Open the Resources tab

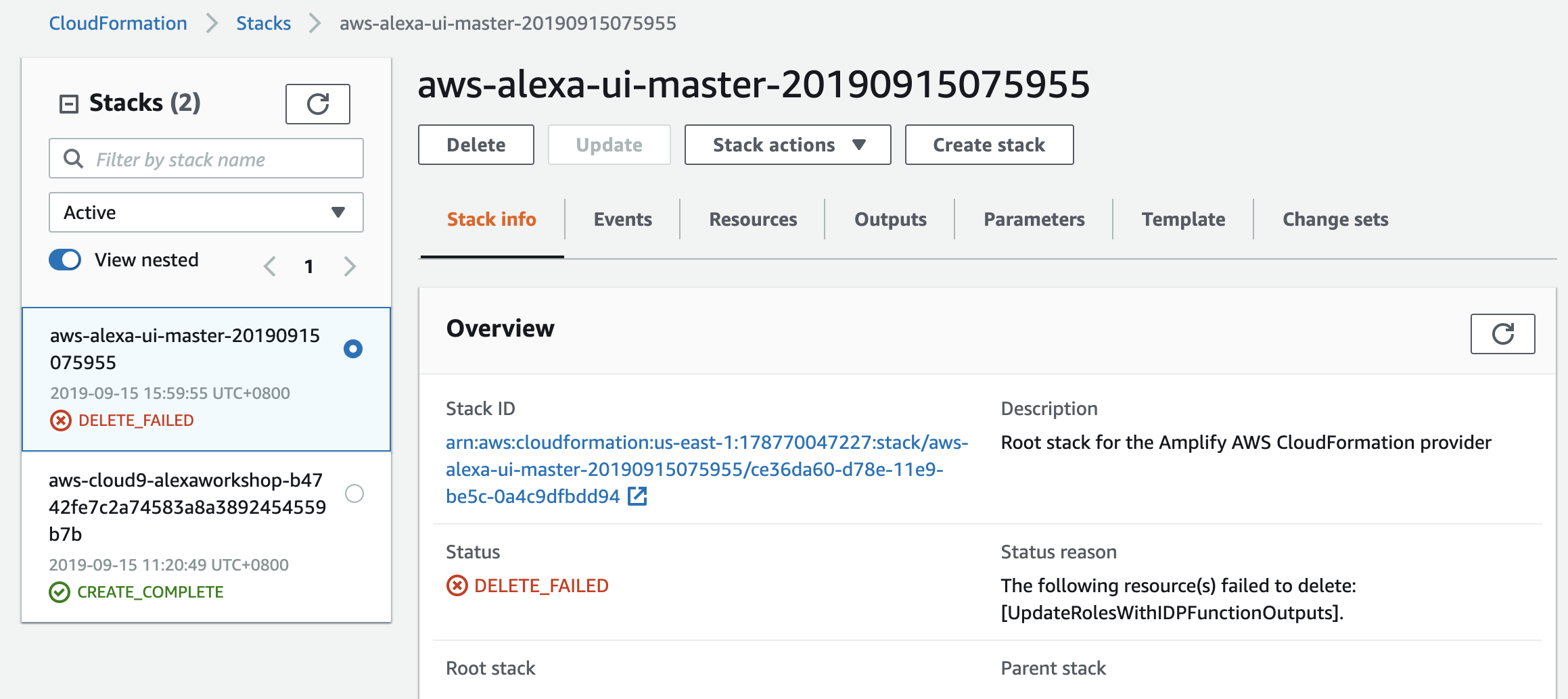753,219
